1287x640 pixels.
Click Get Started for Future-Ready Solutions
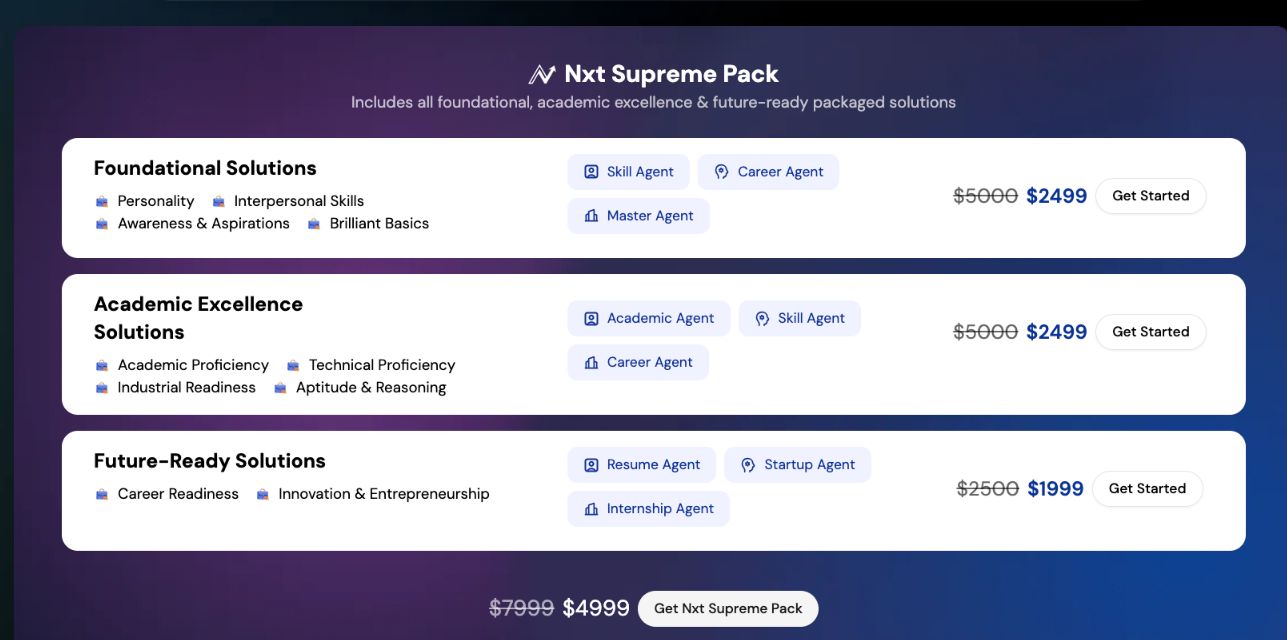1147,489
